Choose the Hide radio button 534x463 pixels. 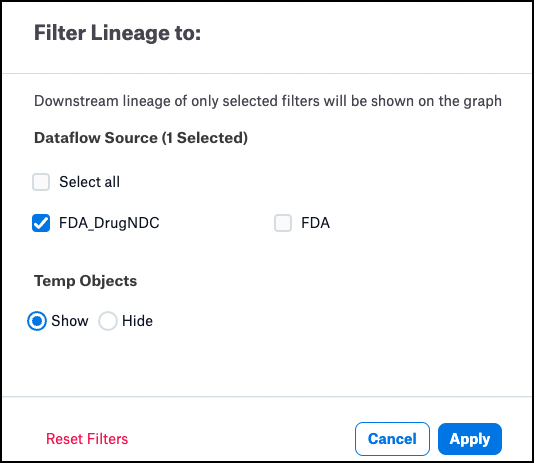click(x=108, y=321)
